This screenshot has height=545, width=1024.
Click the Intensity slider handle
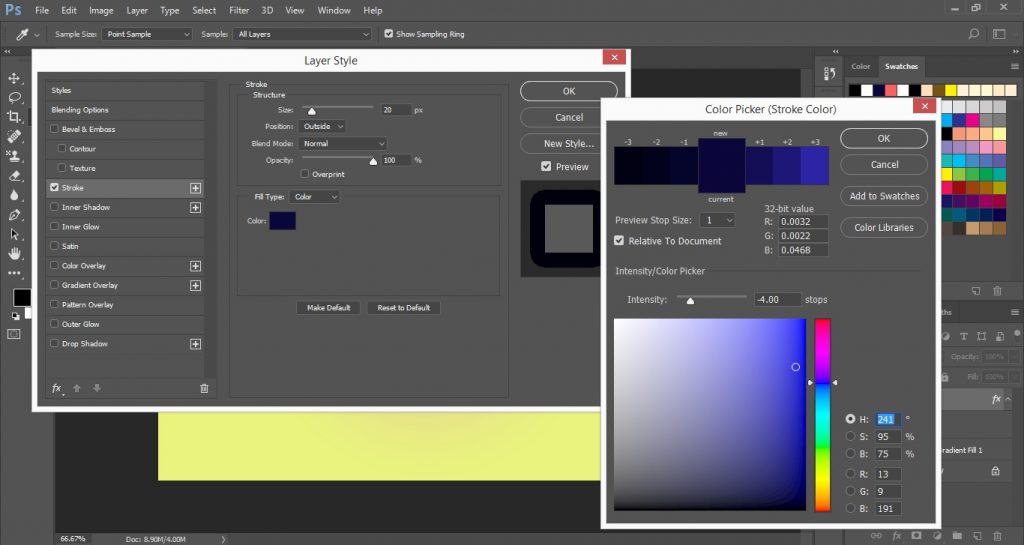coord(690,300)
